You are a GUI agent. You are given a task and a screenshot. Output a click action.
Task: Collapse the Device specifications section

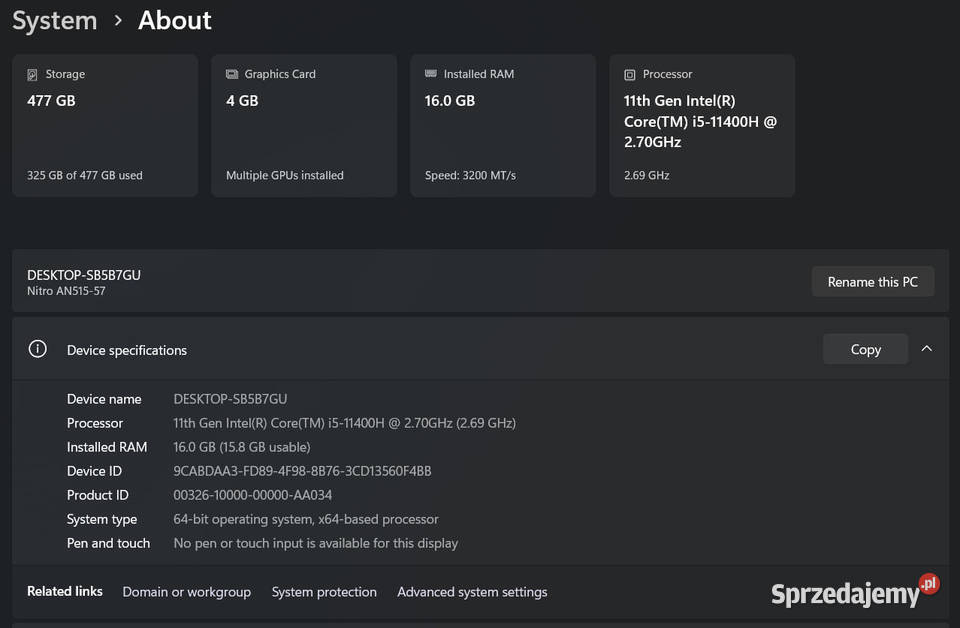coord(927,349)
